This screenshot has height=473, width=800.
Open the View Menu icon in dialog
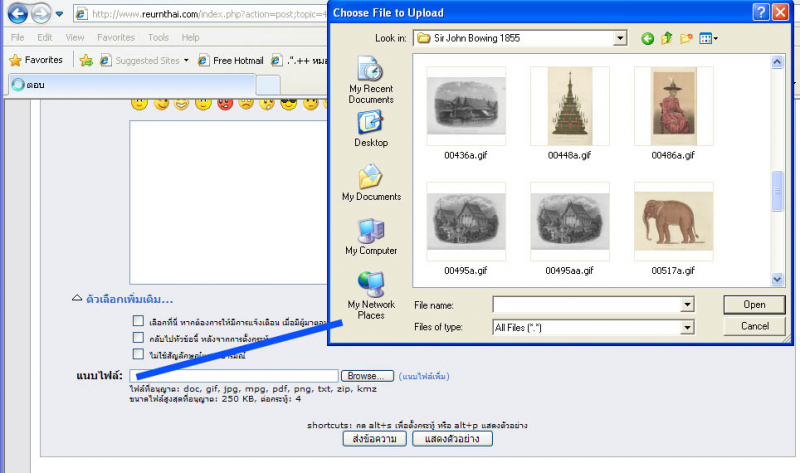coord(708,39)
